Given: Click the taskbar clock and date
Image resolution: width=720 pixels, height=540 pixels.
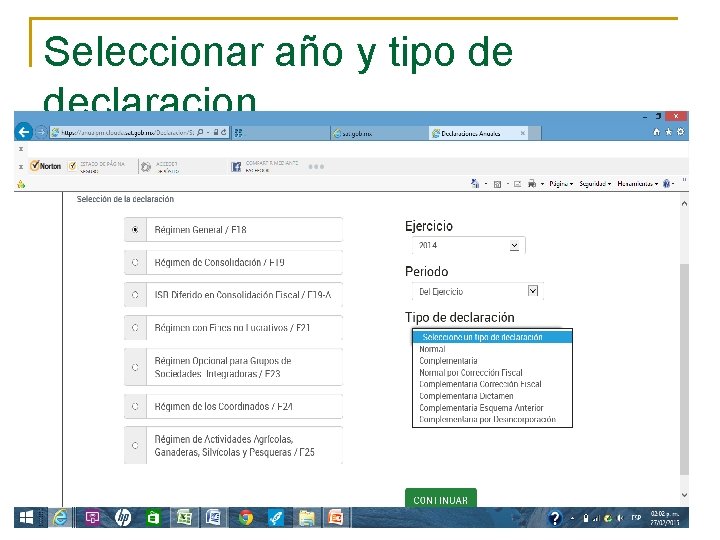Looking at the screenshot, I should coord(665,518).
